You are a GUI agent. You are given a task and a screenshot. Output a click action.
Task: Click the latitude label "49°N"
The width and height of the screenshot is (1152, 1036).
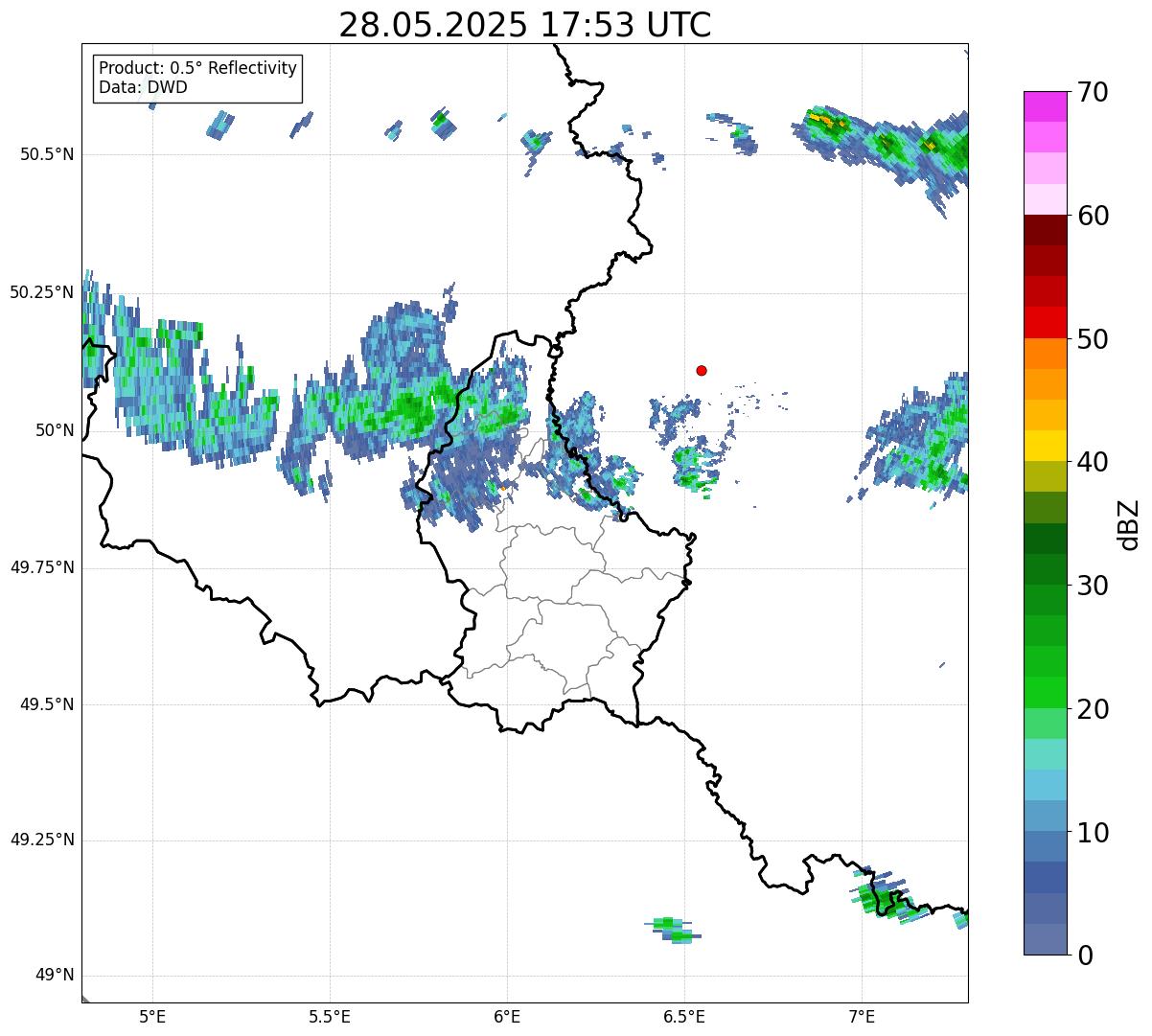coord(54,976)
